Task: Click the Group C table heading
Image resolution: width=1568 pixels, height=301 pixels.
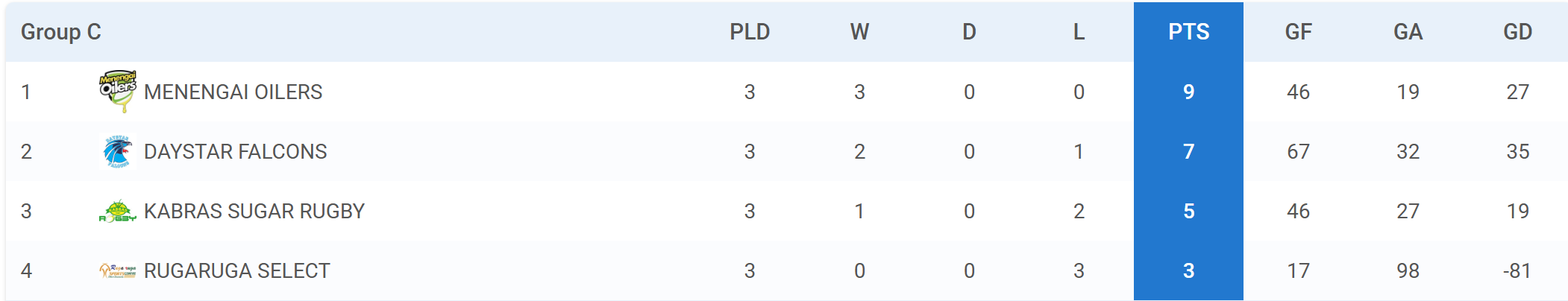Action: coord(60,32)
